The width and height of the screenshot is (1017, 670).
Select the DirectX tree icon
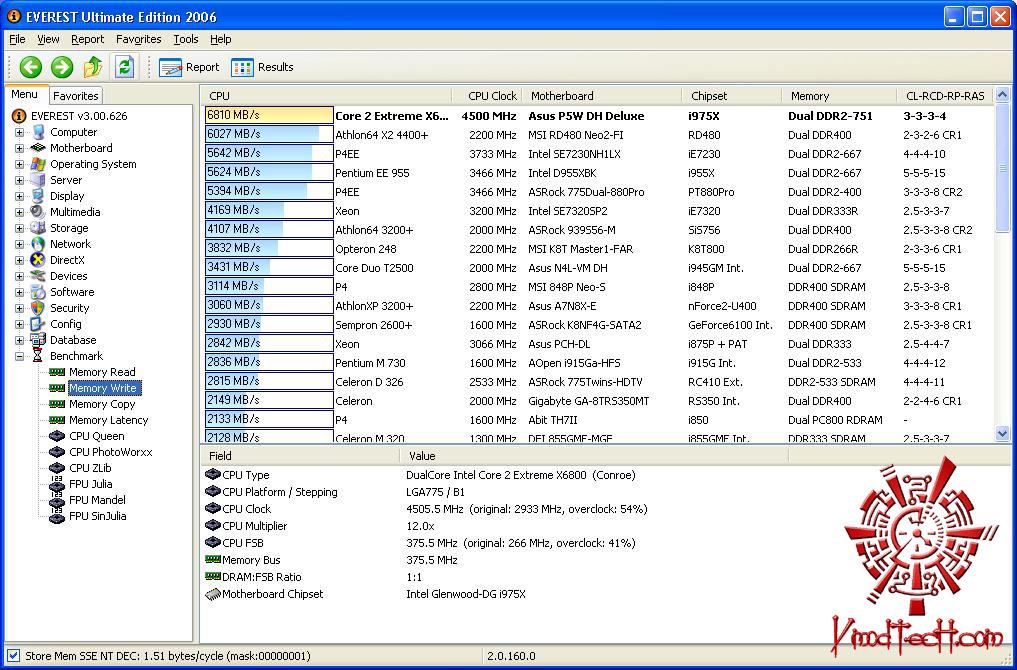coord(38,260)
